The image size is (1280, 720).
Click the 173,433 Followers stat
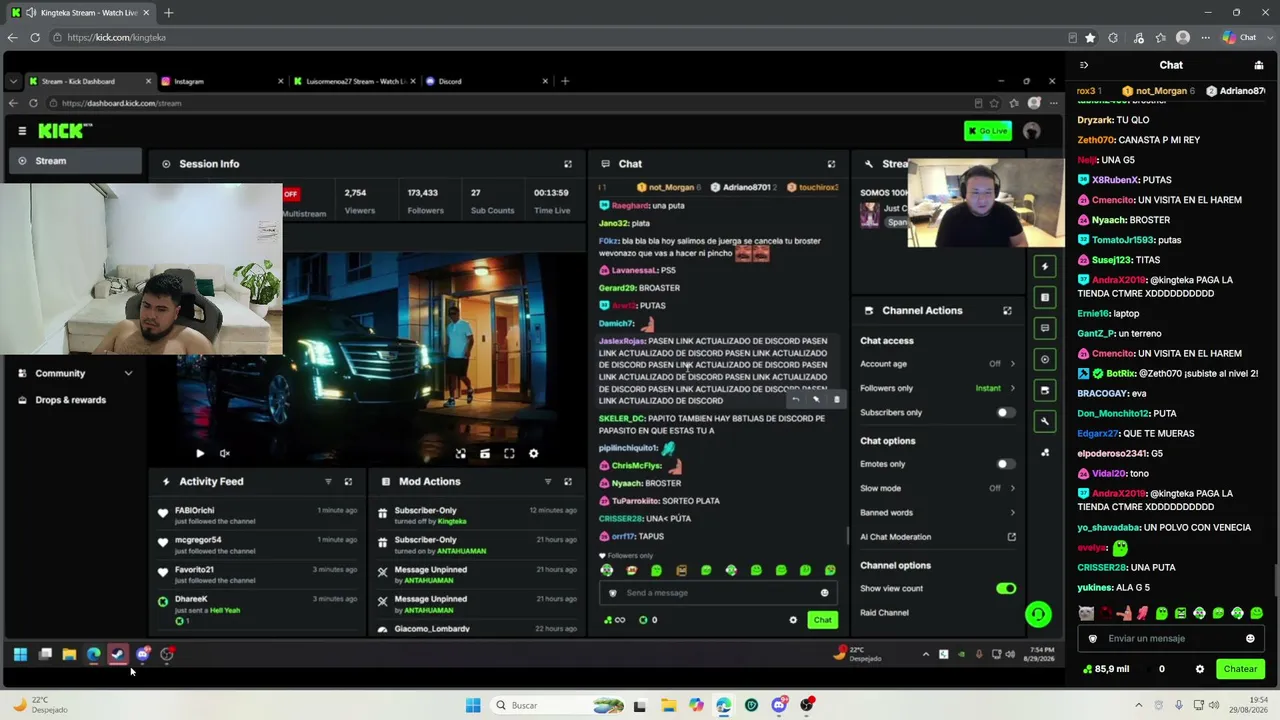point(426,201)
